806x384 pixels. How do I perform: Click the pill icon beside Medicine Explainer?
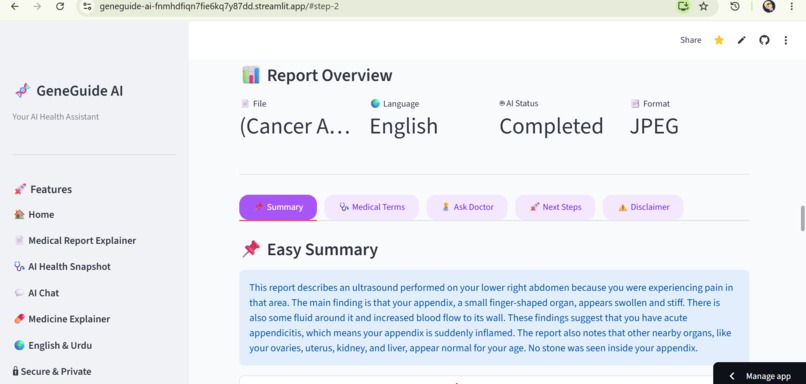pyautogui.click(x=20, y=319)
